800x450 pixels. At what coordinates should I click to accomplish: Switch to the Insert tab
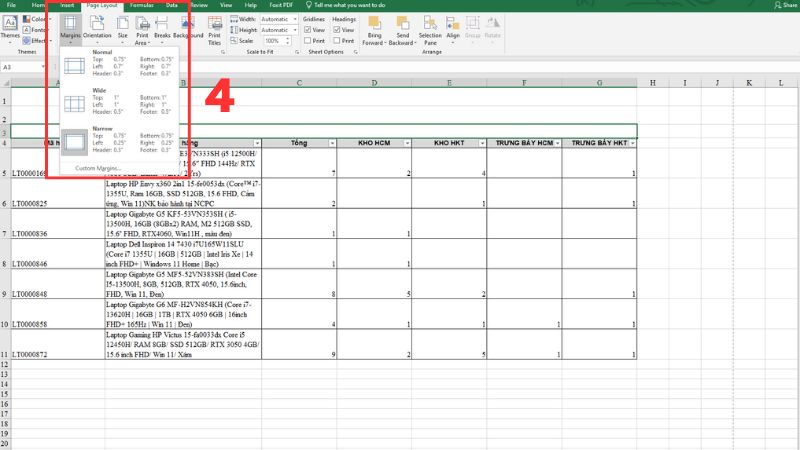click(x=67, y=5)
